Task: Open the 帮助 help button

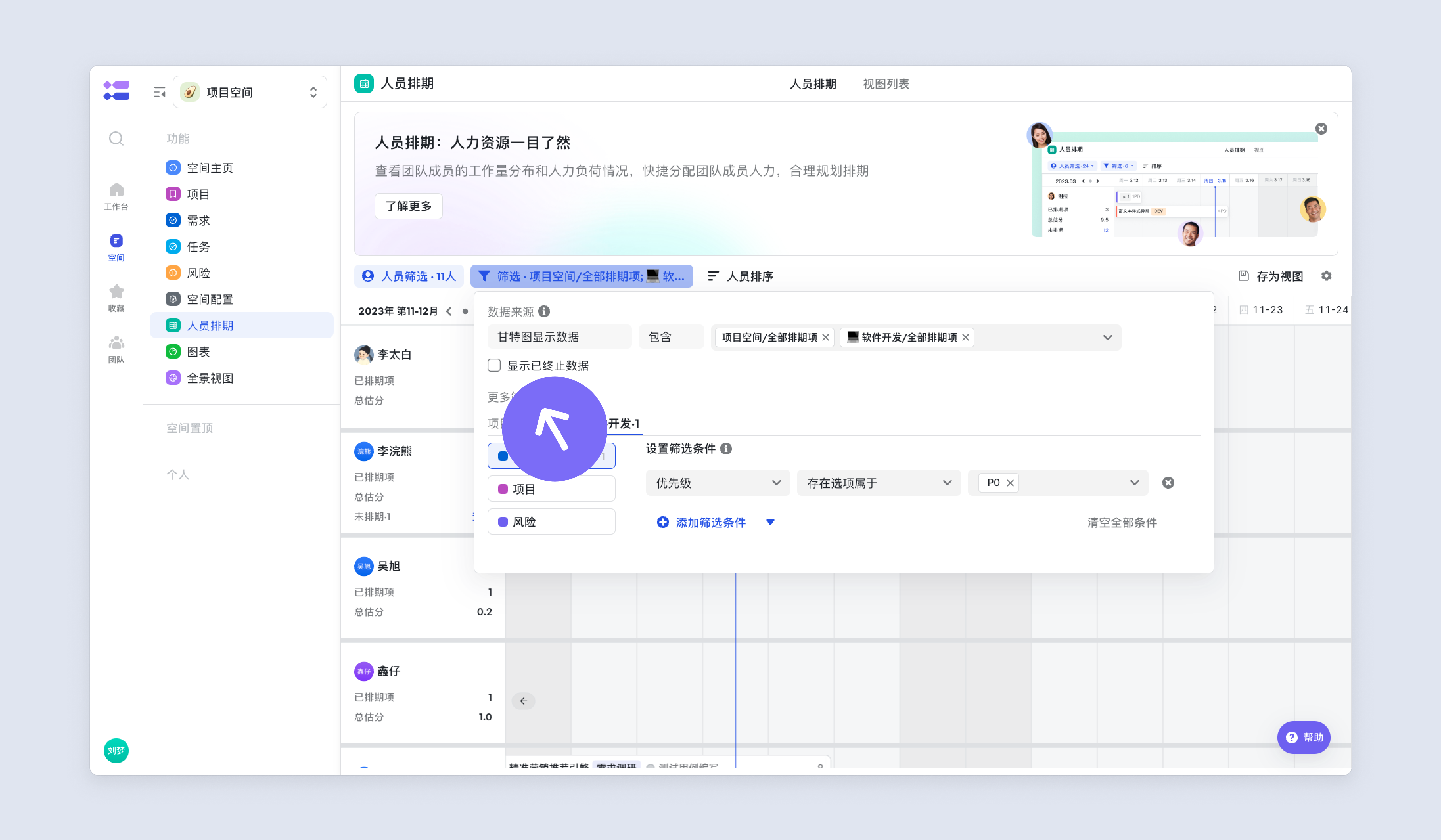Action: click(1304, 737)
